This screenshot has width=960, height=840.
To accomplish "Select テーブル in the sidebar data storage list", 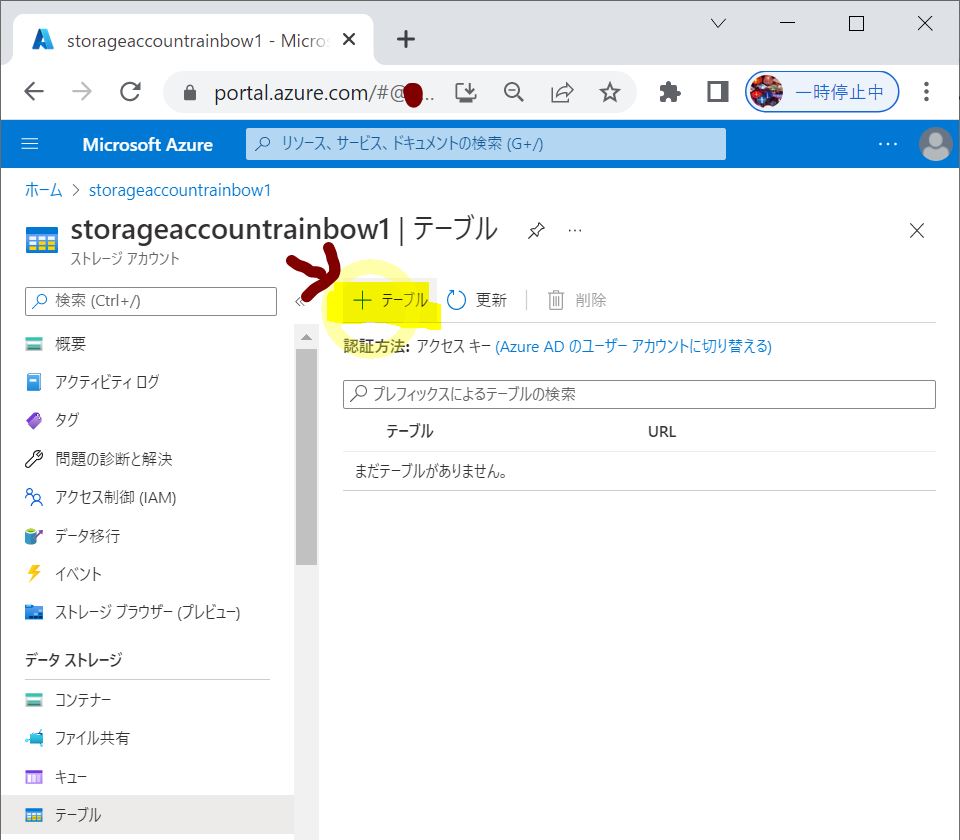I will [x=147, y=815].
